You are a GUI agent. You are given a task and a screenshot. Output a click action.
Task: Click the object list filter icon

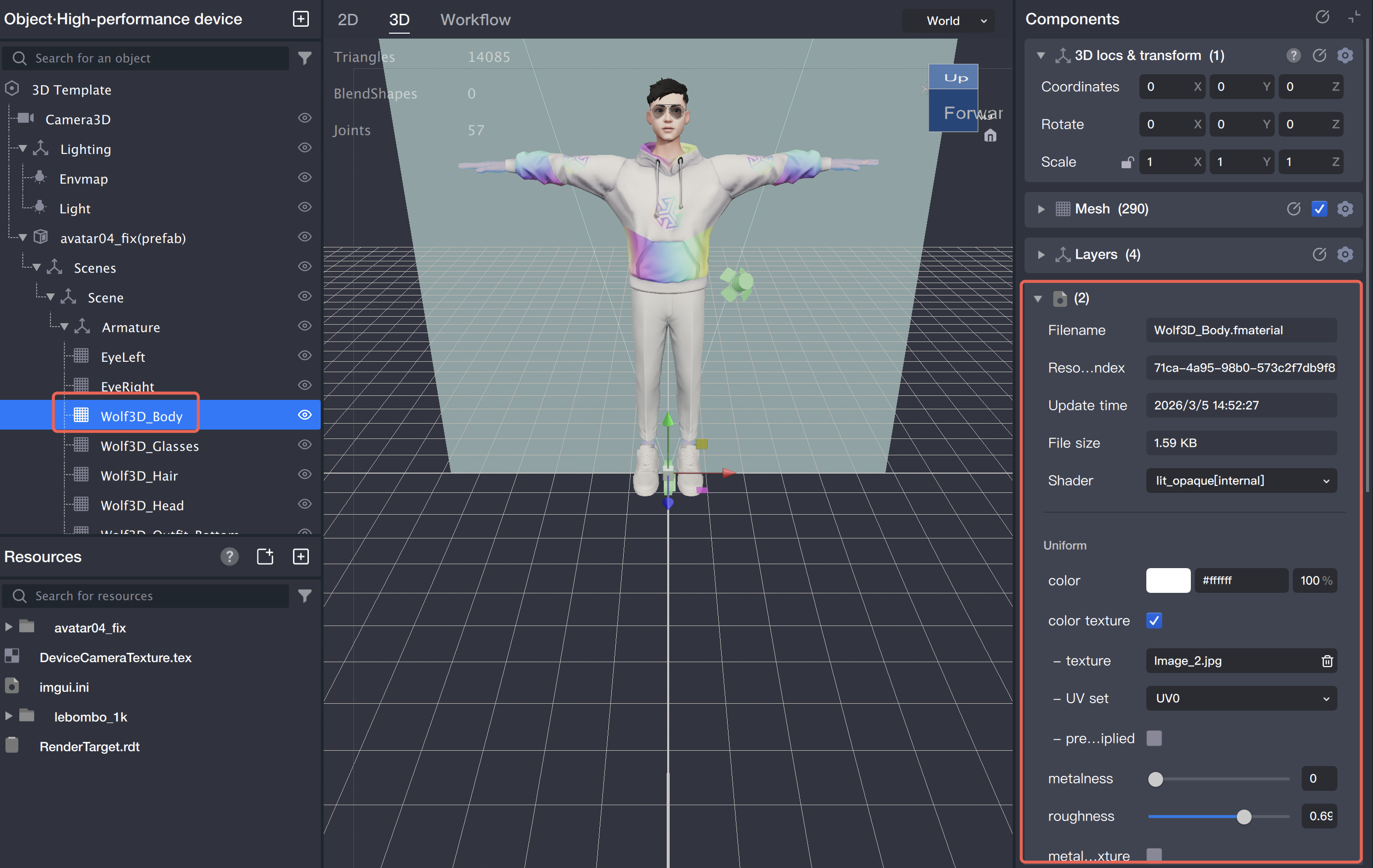point(305,57)
